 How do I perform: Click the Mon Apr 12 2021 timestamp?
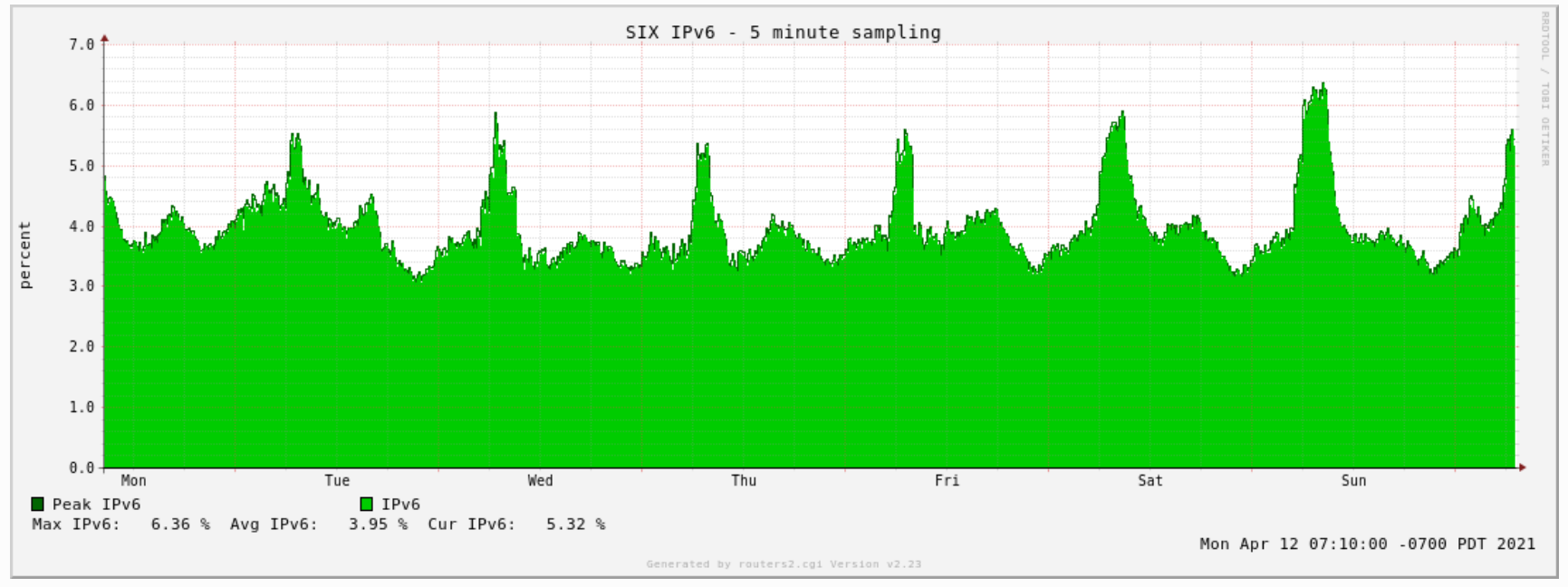click(x=1367, y=544)
